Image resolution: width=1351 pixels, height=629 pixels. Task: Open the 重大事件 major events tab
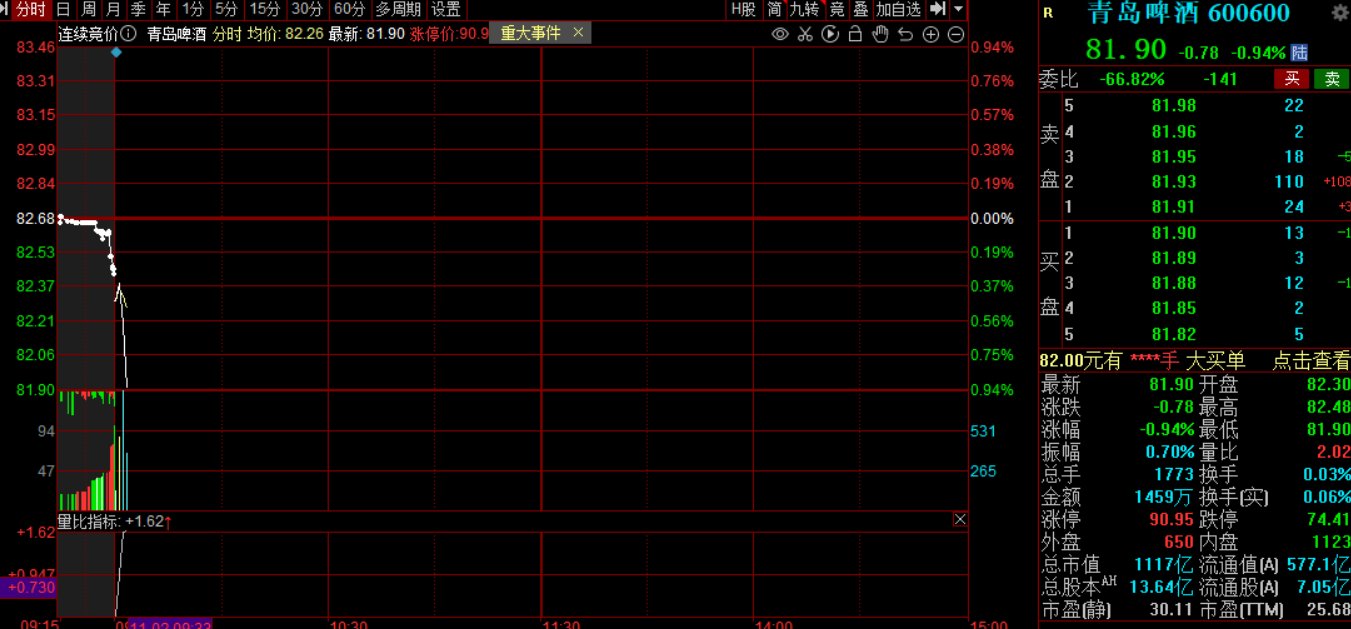click(530, 34)
